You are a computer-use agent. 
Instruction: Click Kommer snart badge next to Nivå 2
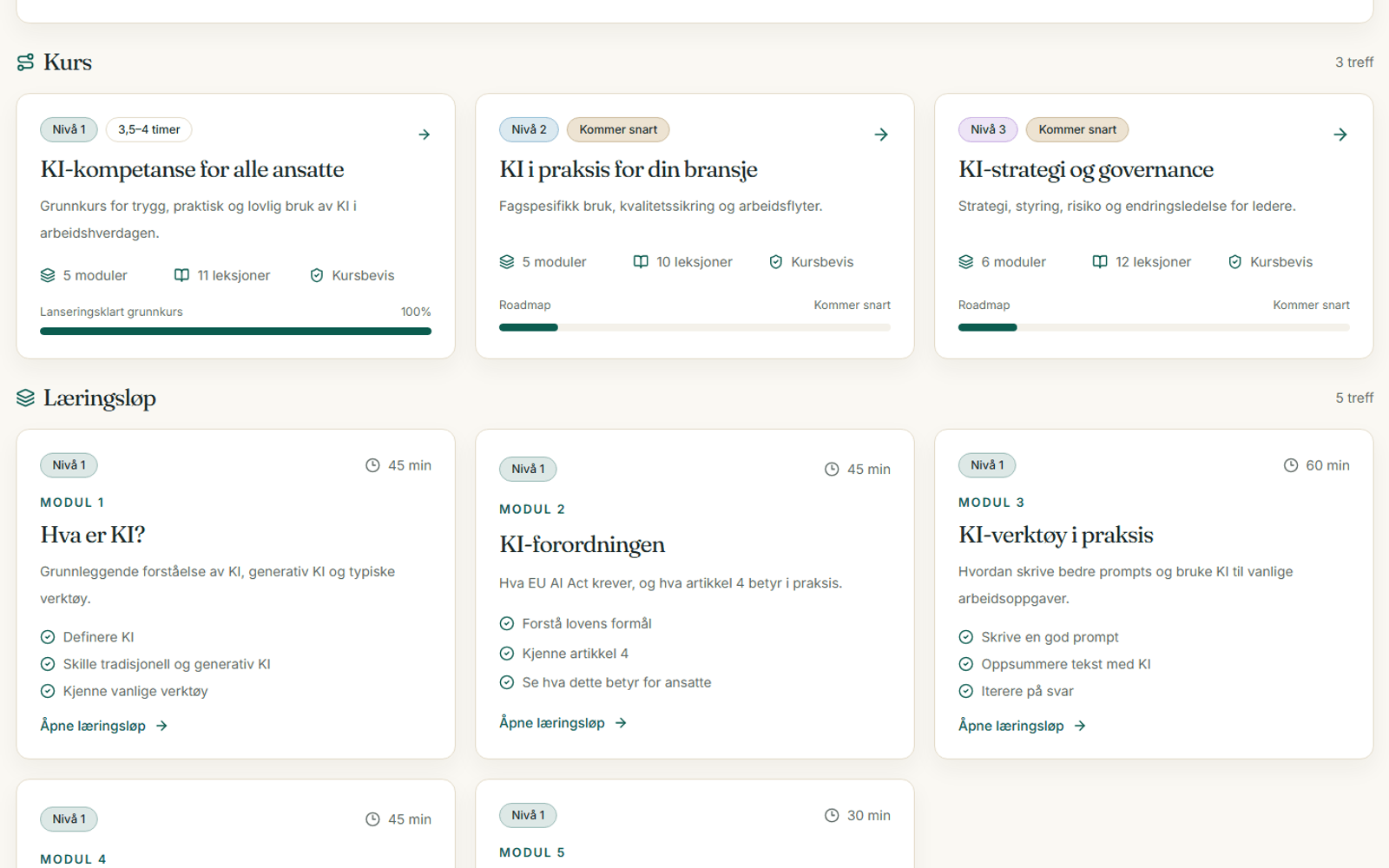(x=618, y=129)
